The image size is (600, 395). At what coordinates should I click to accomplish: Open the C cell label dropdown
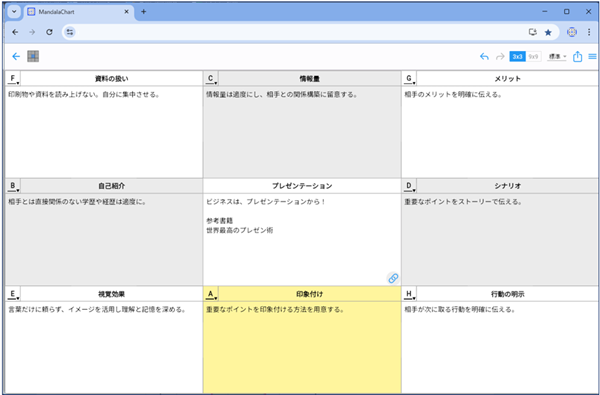point(212,79)
